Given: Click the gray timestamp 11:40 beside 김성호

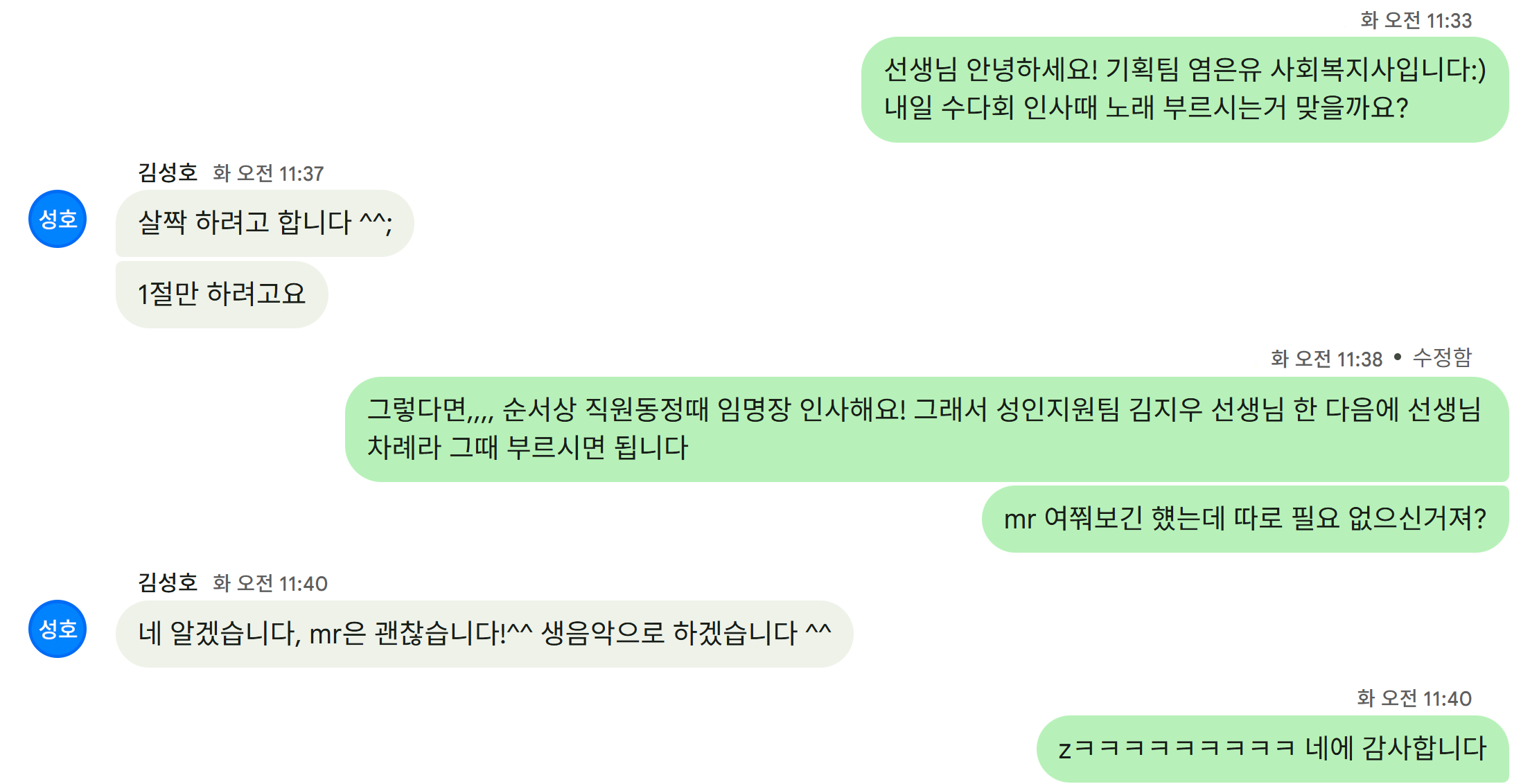Looking at the screenshot, I should [x=270, y=583].
